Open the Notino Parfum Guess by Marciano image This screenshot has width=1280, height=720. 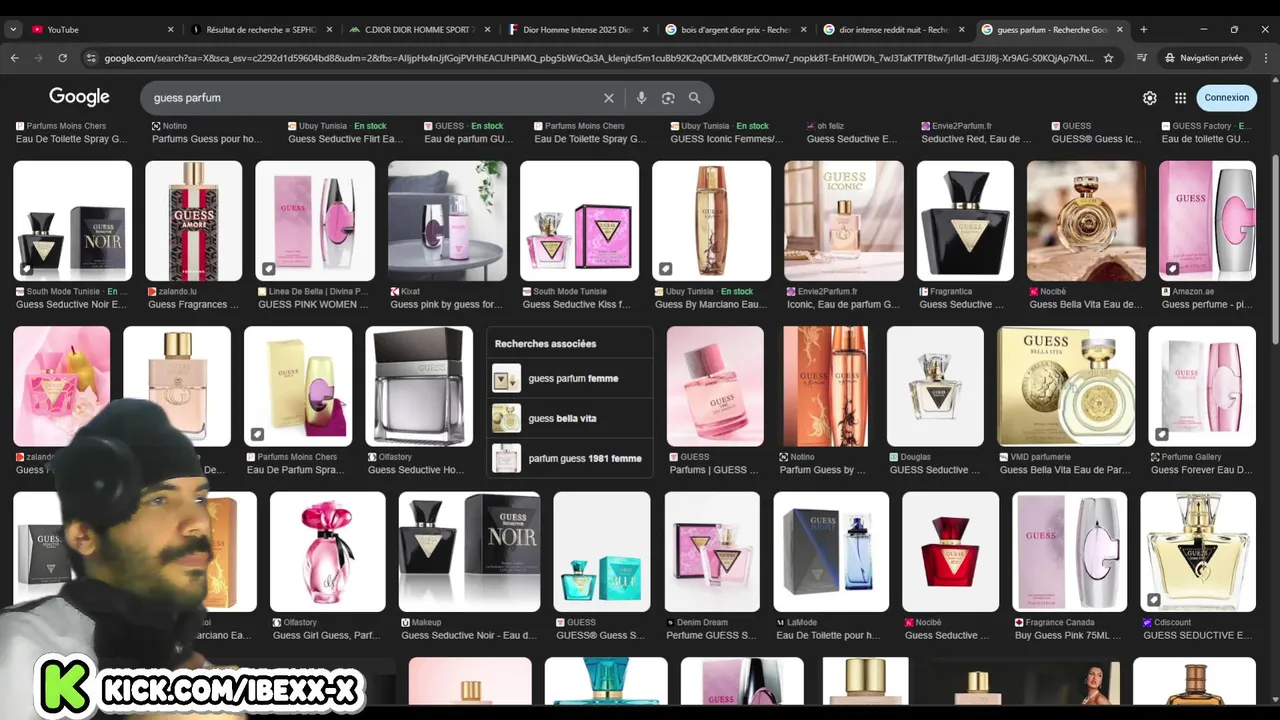825,386
